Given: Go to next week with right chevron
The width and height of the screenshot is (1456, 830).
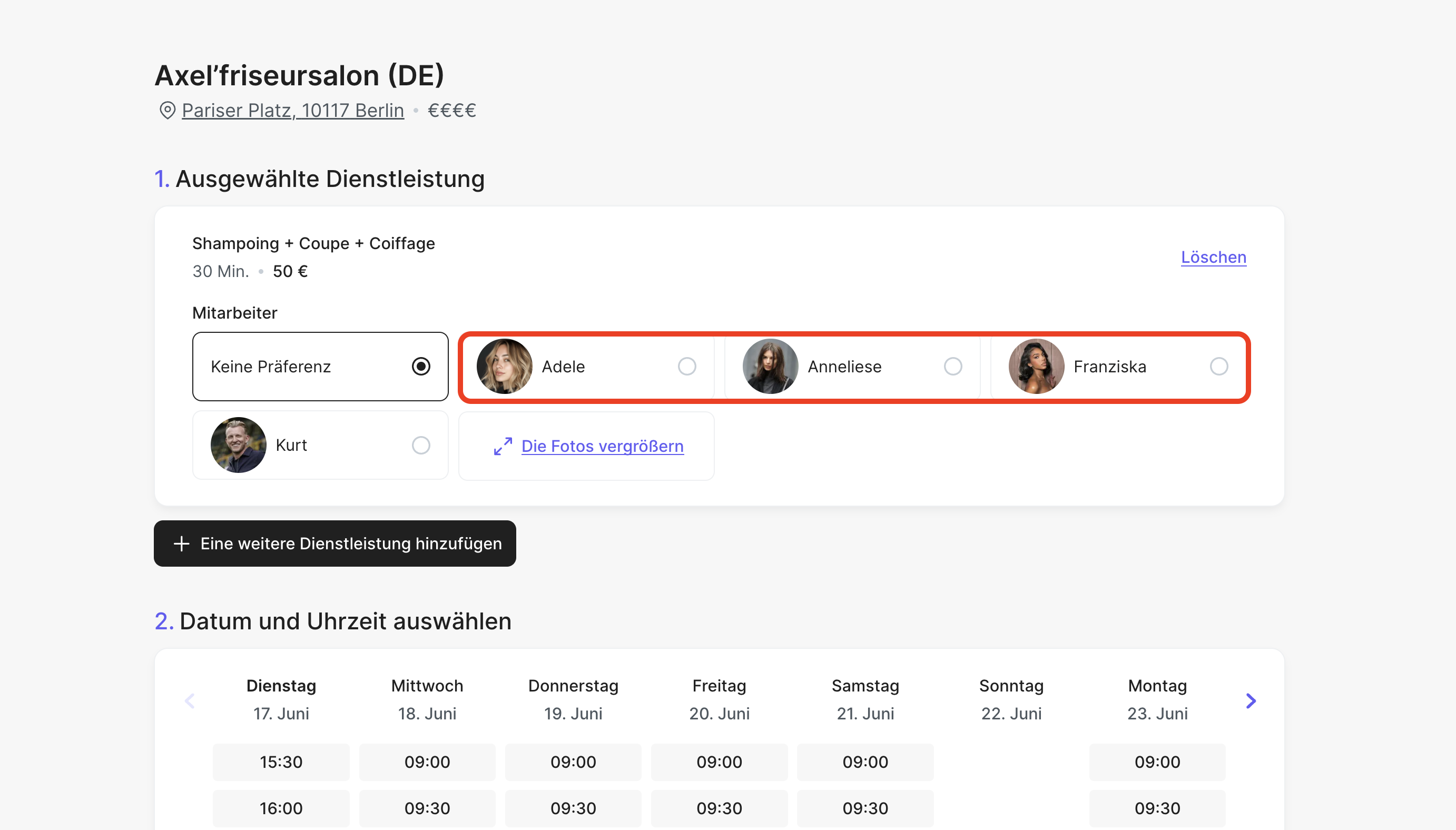Looking at the screenshot, I should 1250,700.
